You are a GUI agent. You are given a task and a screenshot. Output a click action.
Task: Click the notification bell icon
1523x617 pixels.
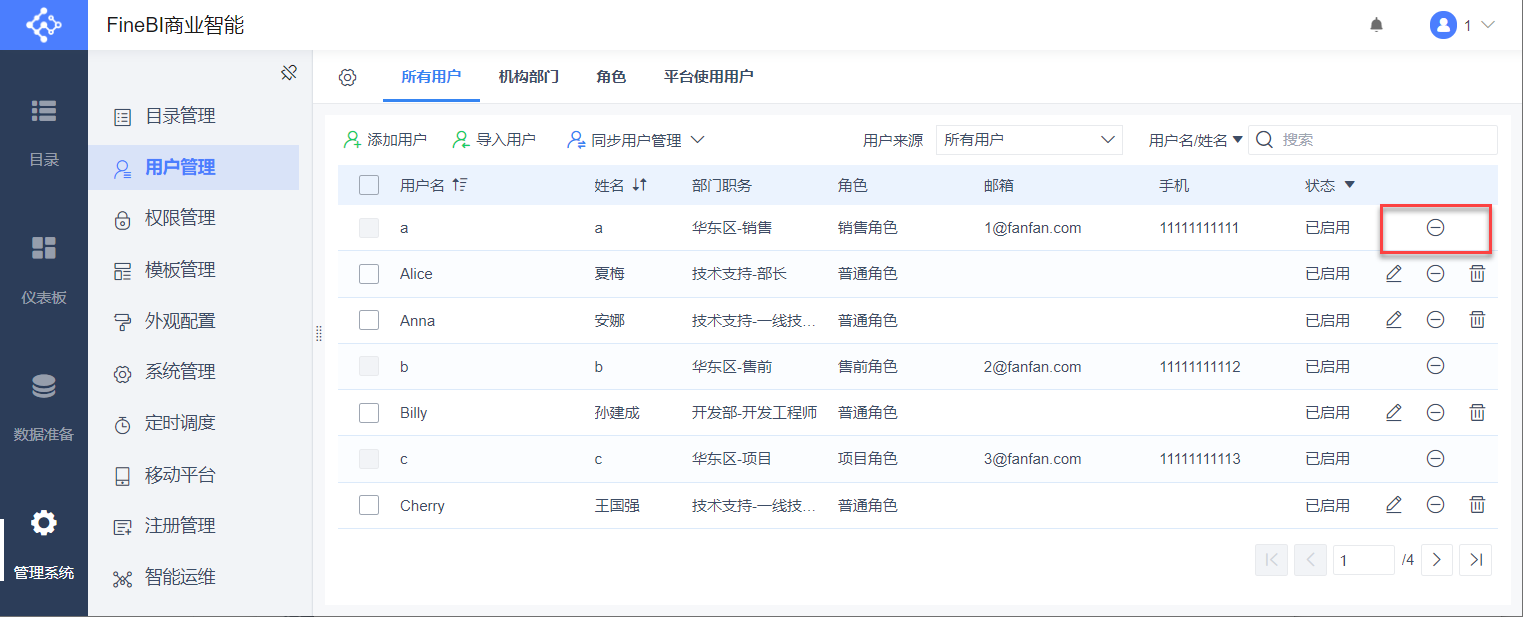1376,25
